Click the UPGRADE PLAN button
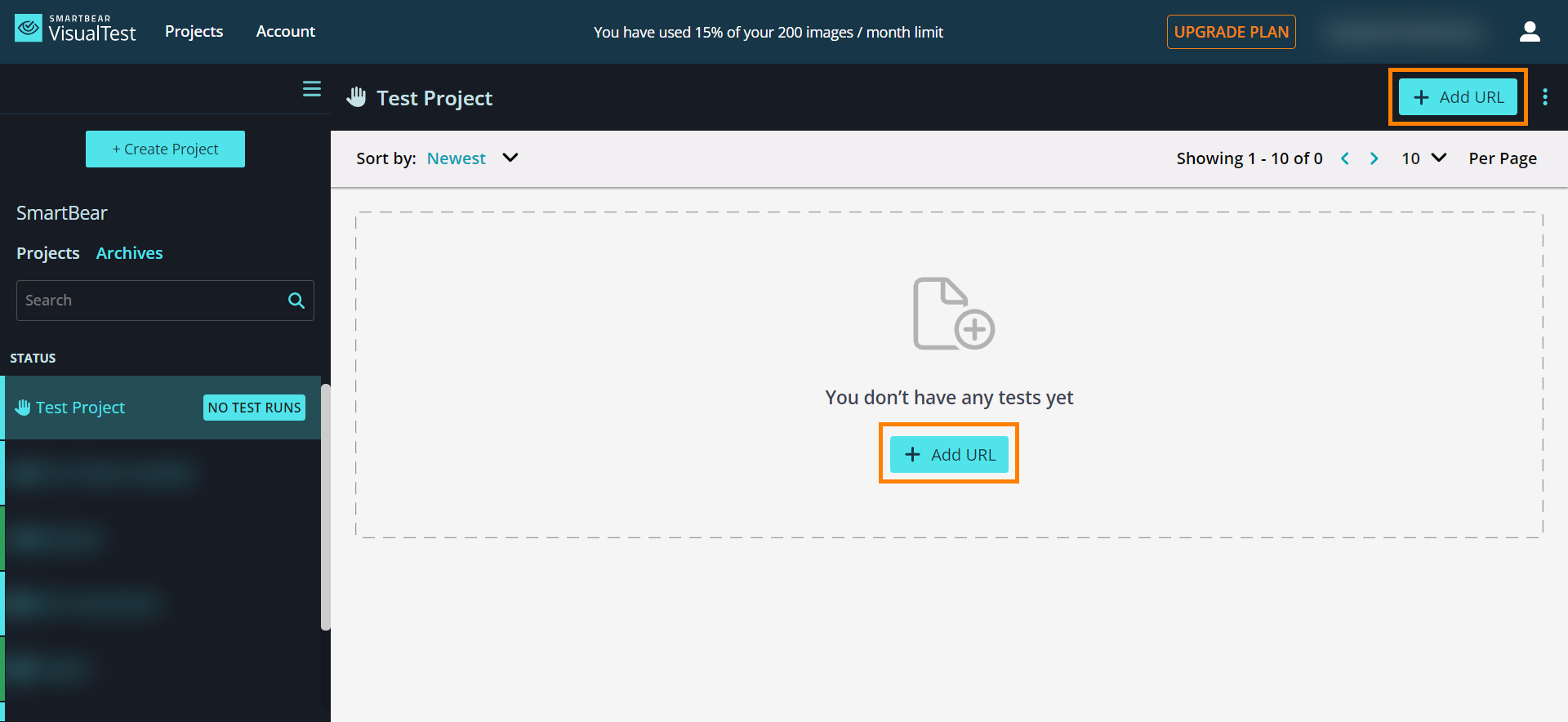Image resolution: width=1568 pixels, height=722 pixels. point(1231,32)
